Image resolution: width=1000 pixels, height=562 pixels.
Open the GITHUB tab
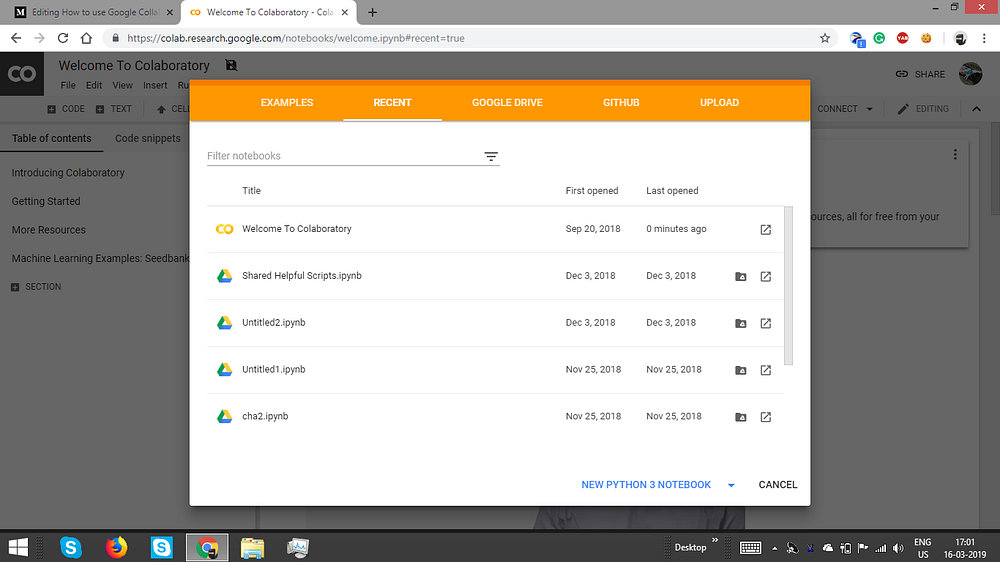[x=621, y=103]
